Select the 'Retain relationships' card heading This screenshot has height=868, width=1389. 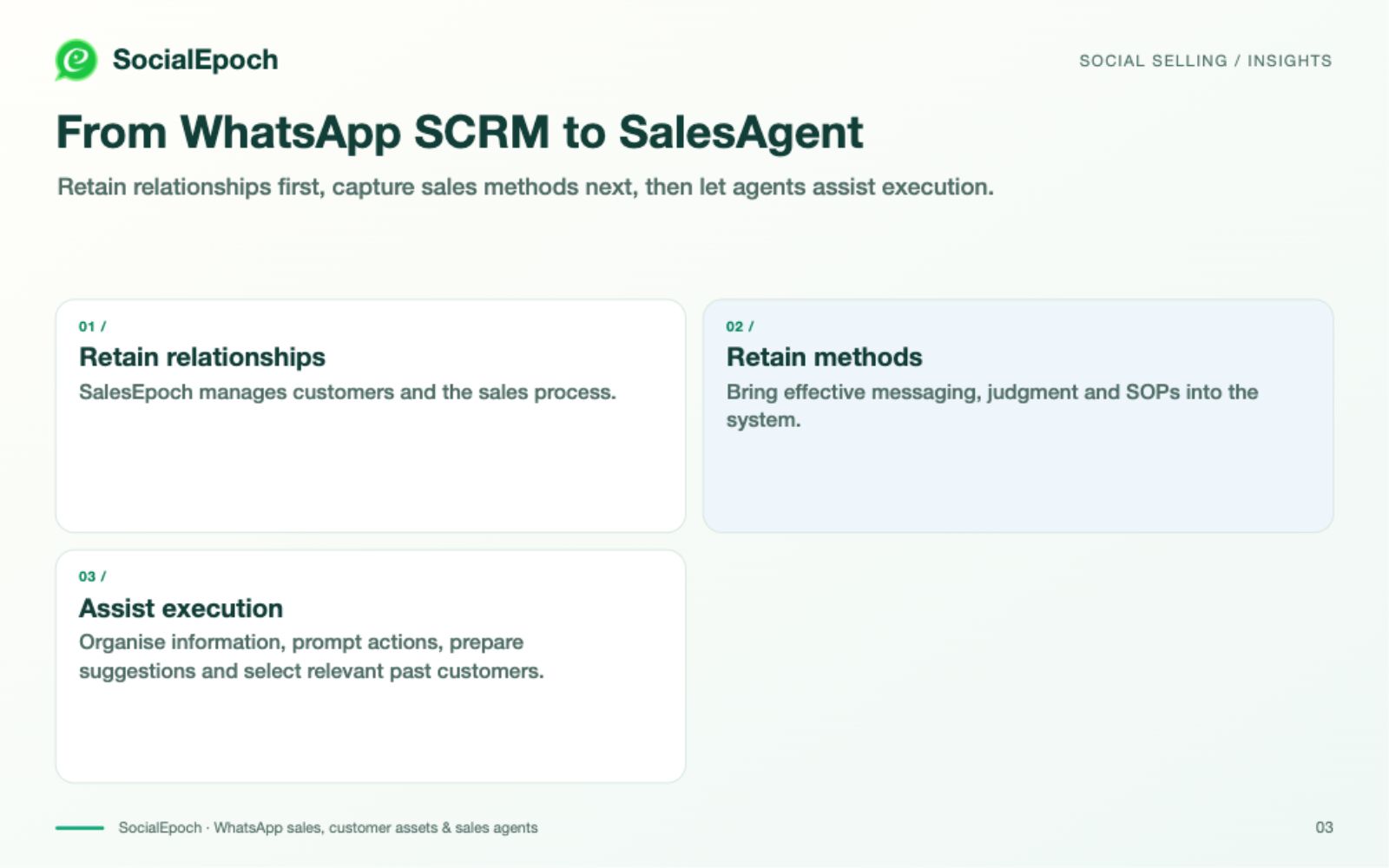pos(202,357)
